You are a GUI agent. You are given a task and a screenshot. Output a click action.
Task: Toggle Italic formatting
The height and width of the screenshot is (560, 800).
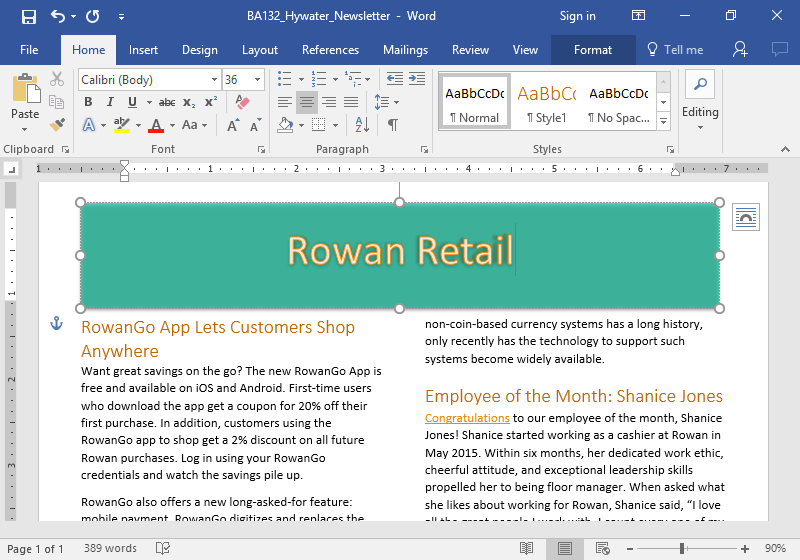[x=110, y=102]
